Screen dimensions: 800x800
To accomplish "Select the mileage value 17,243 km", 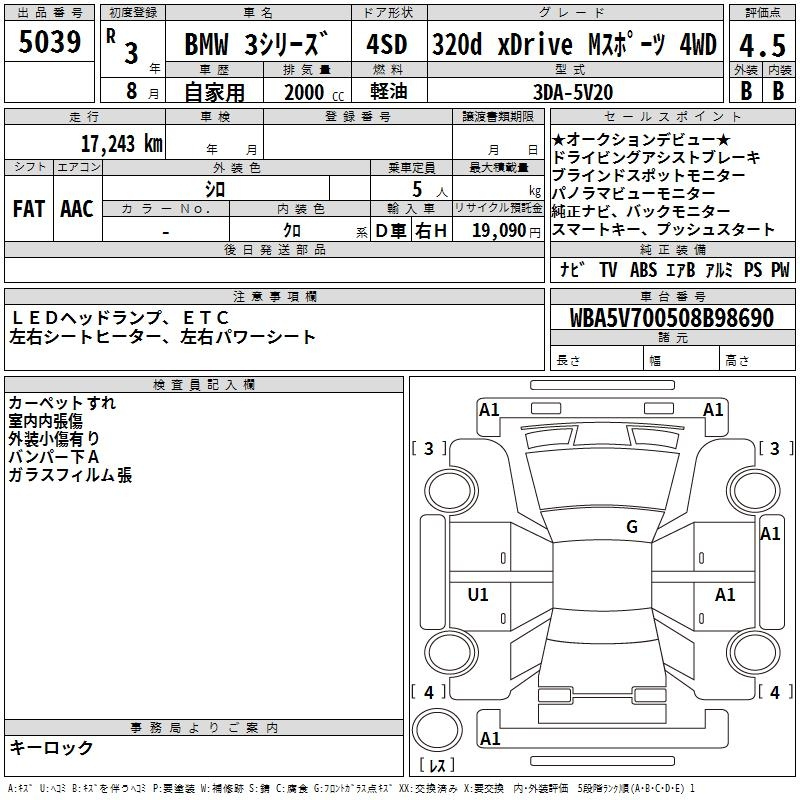I will pyautogui.click(x=121, y=143).
